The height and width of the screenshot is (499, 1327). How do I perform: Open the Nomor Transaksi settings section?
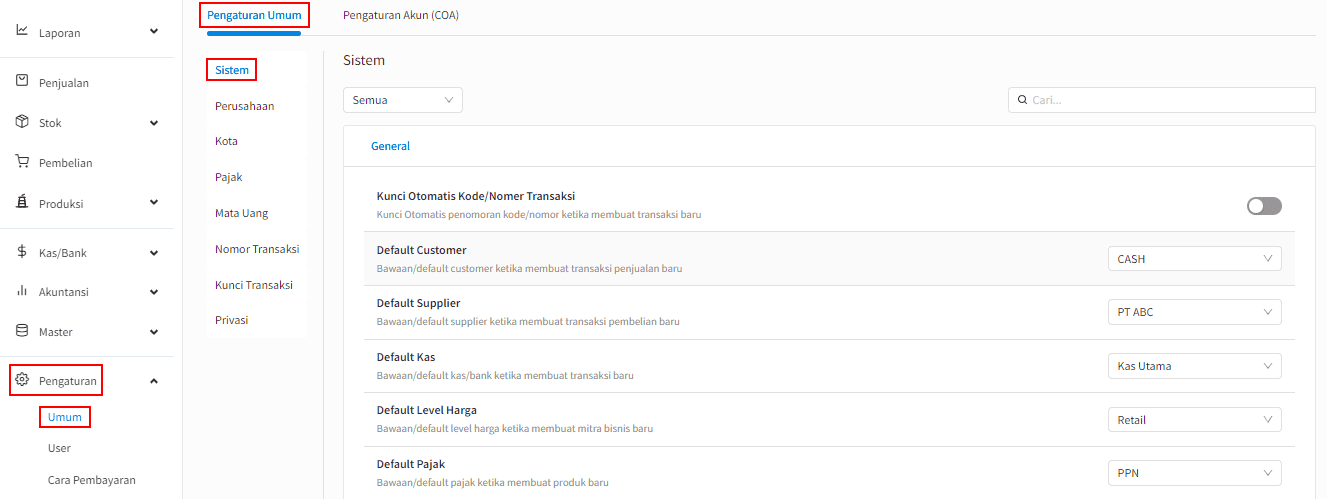coord(257,249)
